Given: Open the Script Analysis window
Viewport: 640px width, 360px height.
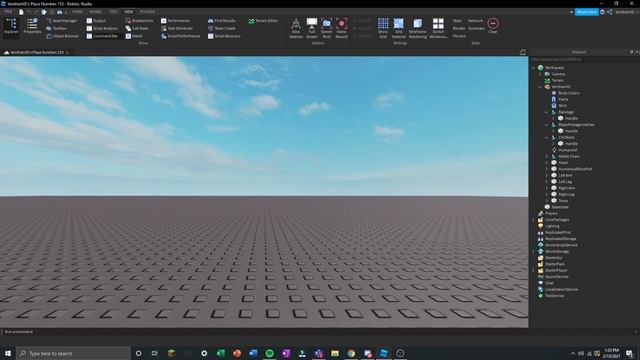Looking at the screenshot, I should [x=102, y=28].
